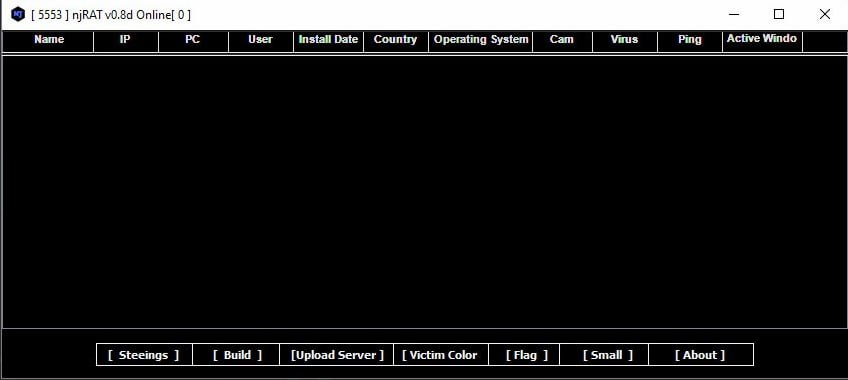Switch to Small view button
Screen dimensions: 848x380
pyautogui.click(x=604, y=355)
